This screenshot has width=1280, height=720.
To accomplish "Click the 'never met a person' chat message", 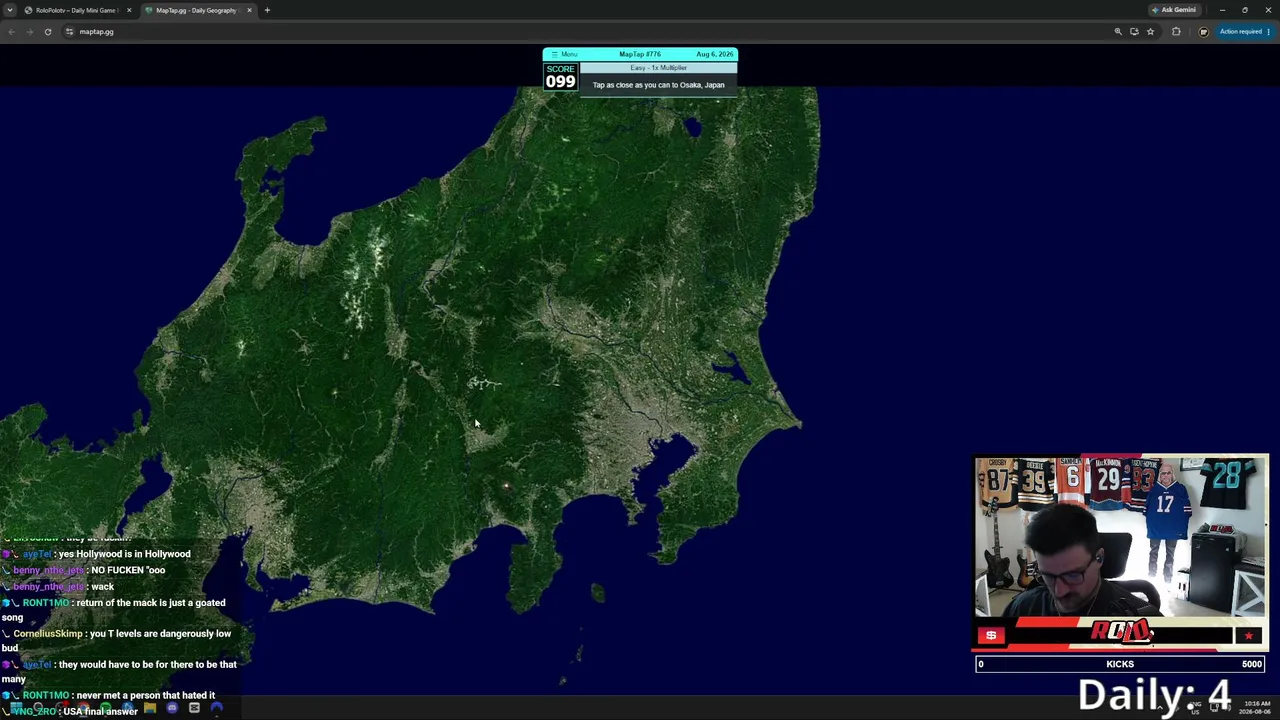I will (x=110, y=695).
